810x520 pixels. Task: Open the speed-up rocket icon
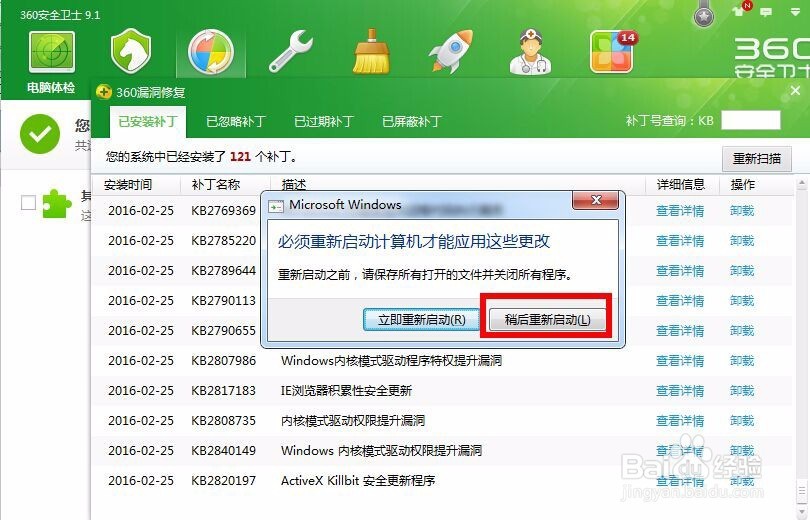[450, 51]
